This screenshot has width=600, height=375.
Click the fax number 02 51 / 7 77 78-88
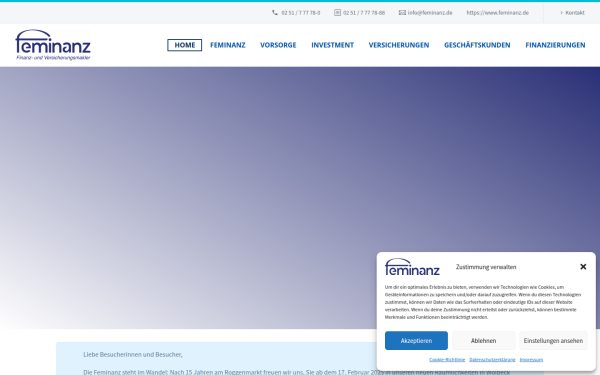click(364, 13)
